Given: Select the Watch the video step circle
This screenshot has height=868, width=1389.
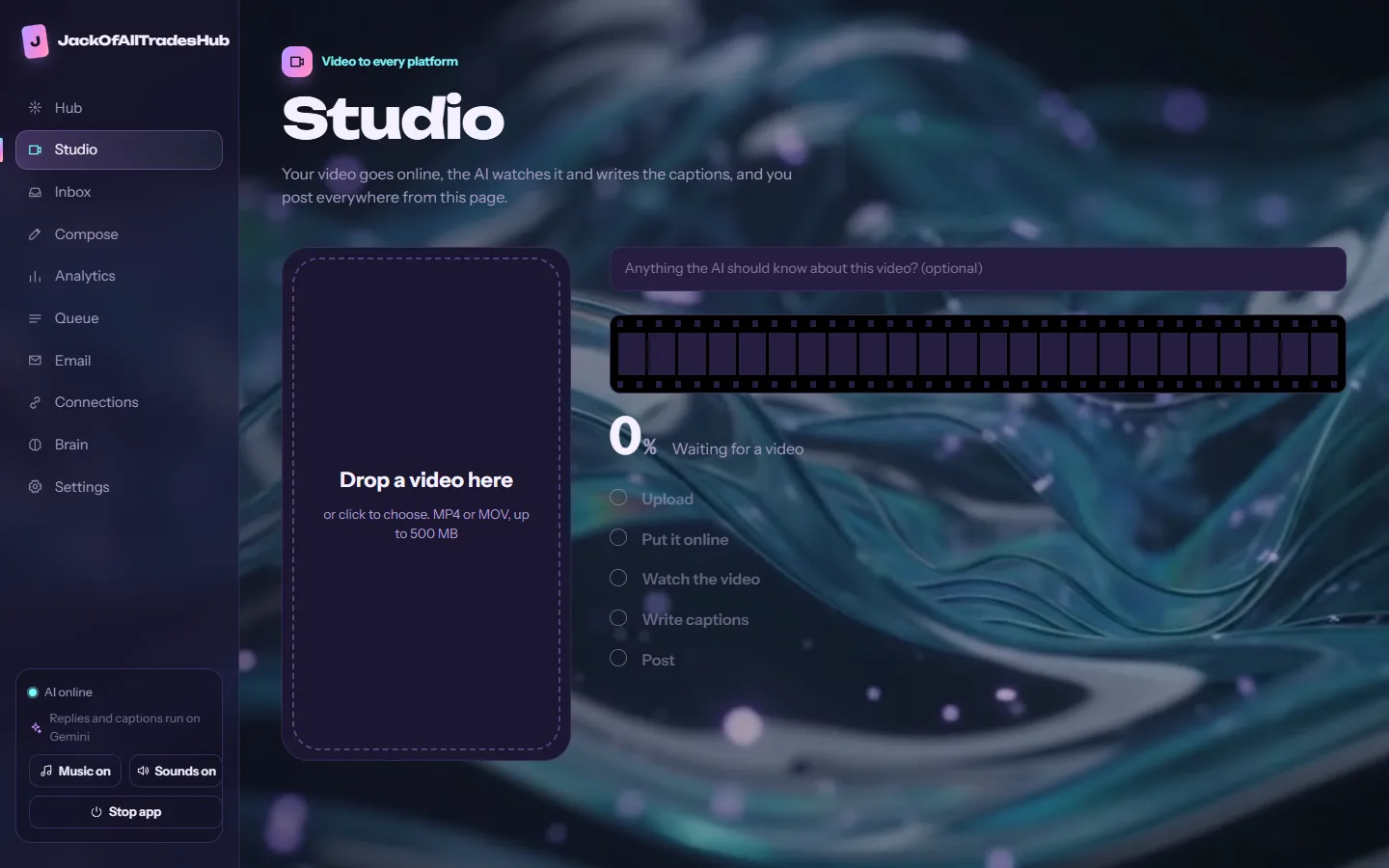Looking at the screenshot, I should tap(618, 578).
